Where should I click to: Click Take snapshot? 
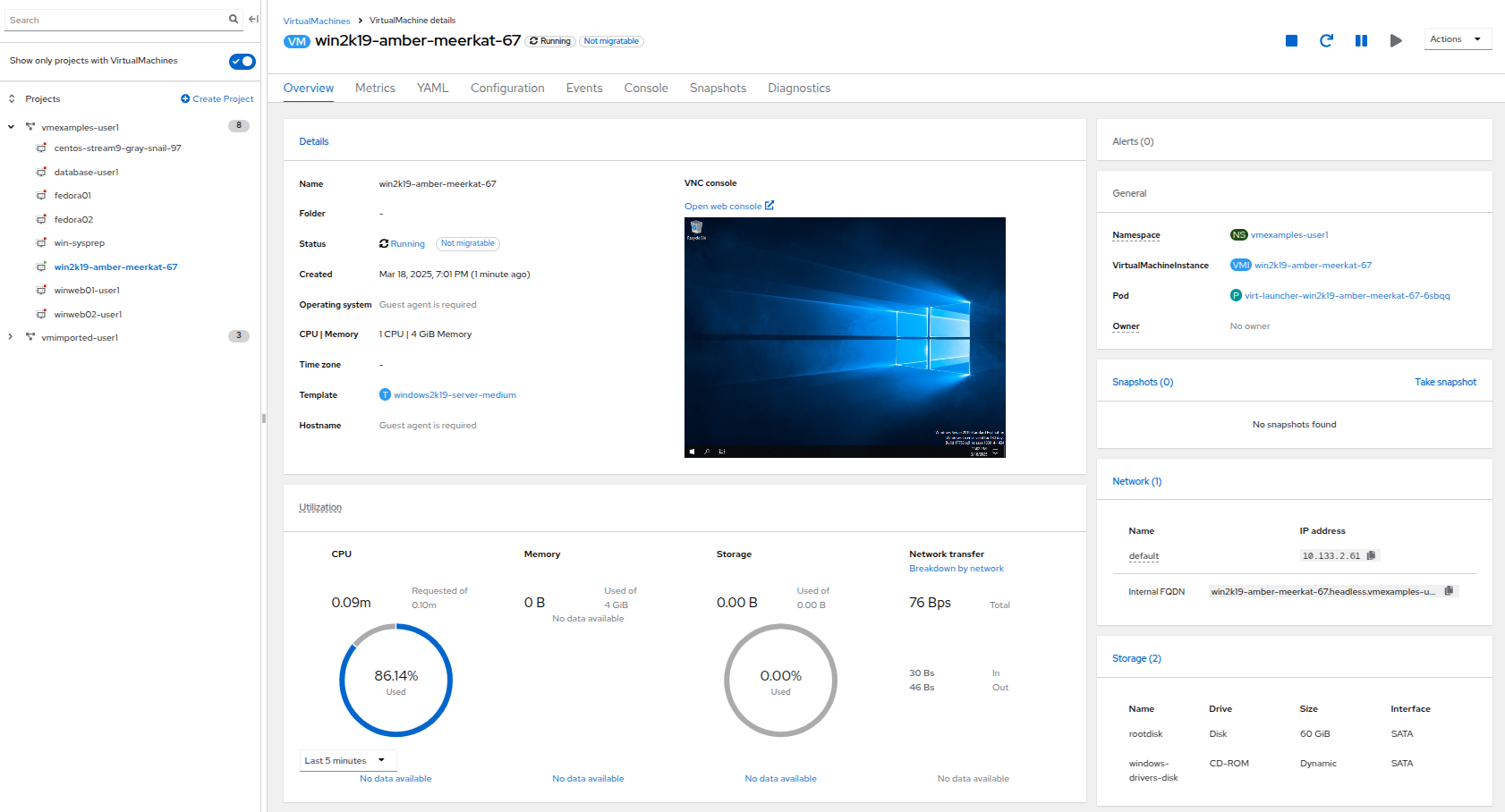(x=1445, y=382)
